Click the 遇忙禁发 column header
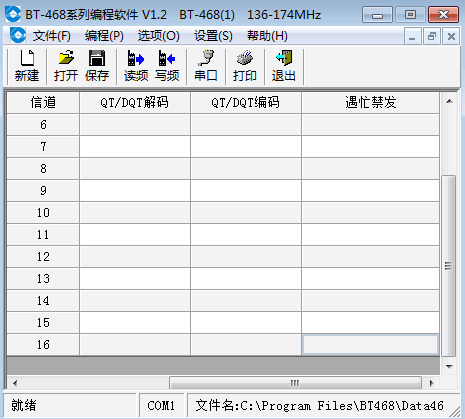The width and height of the screenshot is (465, 419). coord(370,102)
